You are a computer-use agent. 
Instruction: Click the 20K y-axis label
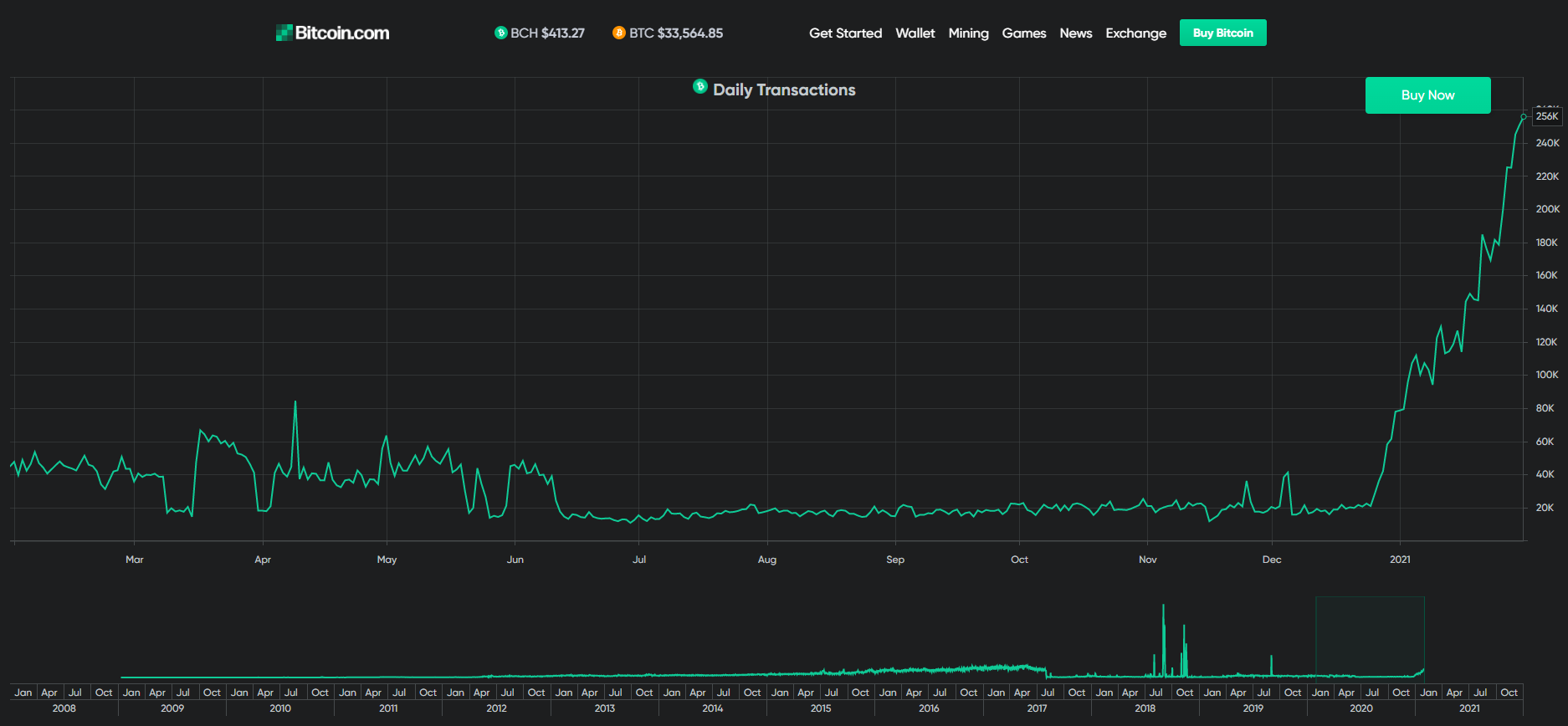pos(1545,508)
